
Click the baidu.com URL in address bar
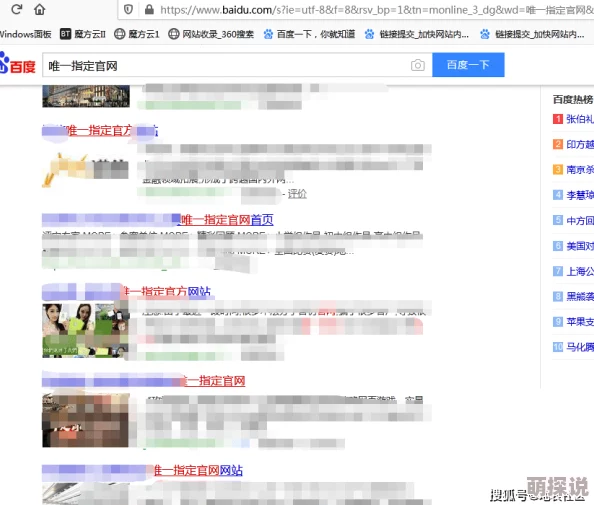(377, 10)
